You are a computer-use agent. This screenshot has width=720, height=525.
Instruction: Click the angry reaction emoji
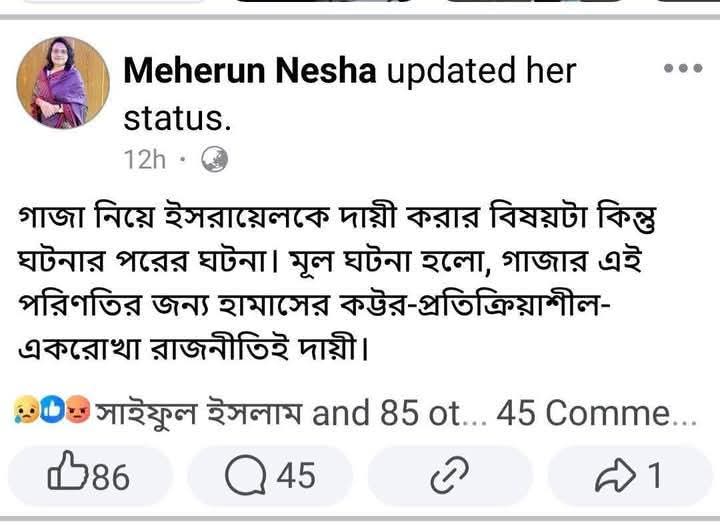77,411
